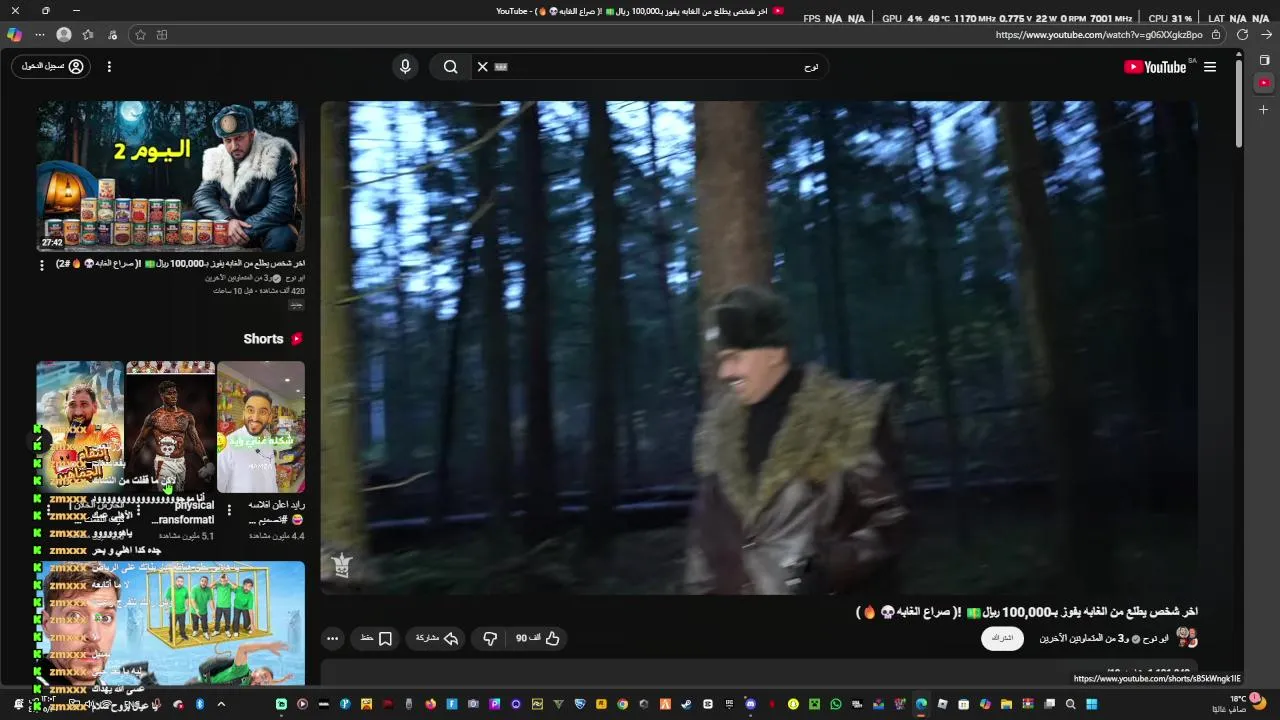The height and width of the screenshot is (720, 1280).
Task: Open YouTube settings three-dot menu
Action: [109, 67]
